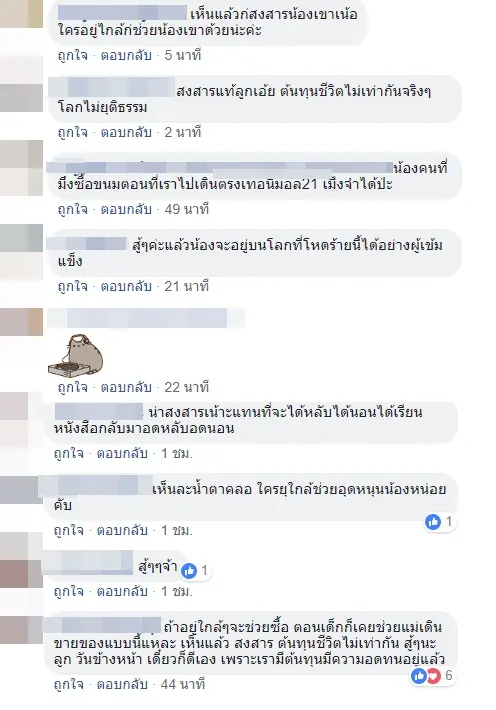Click ถูกใจ under the cat sticker comment
This screenshot has width=496, height=710.
(x=72, y=387)
